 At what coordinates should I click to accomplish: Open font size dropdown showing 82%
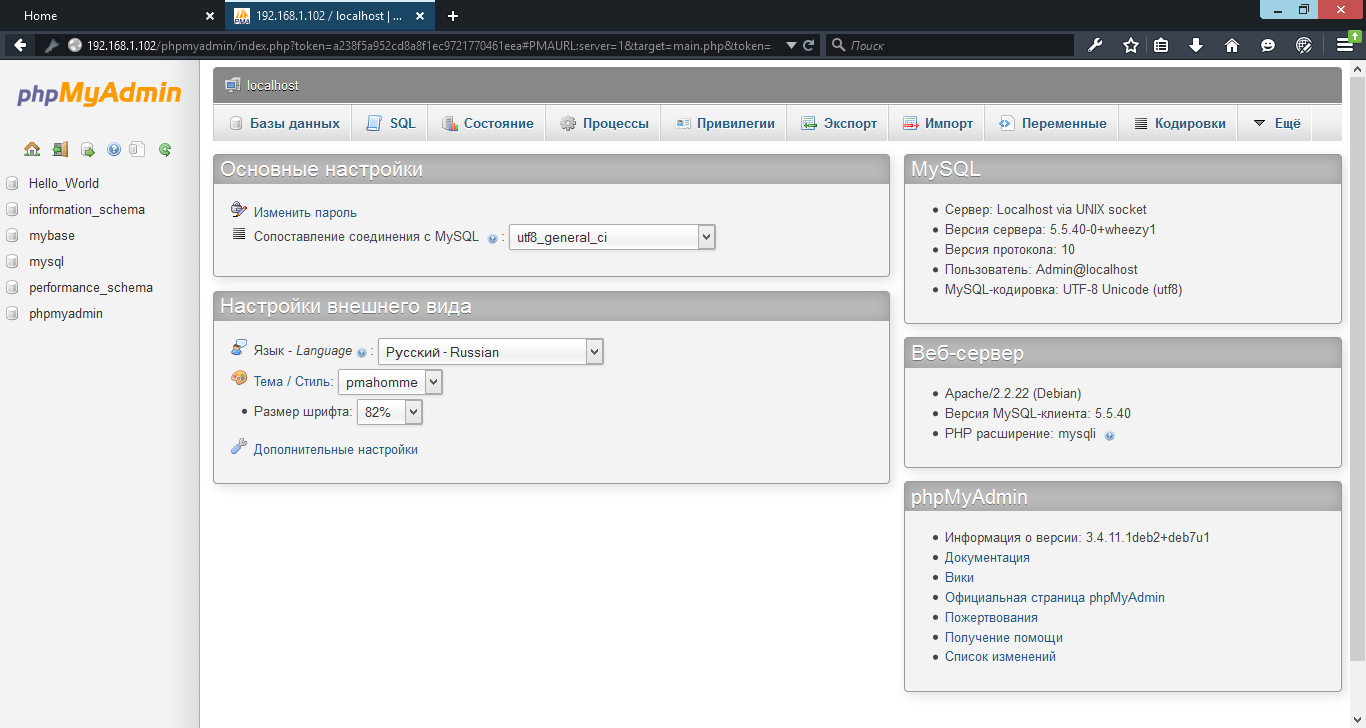coord(390,412)
